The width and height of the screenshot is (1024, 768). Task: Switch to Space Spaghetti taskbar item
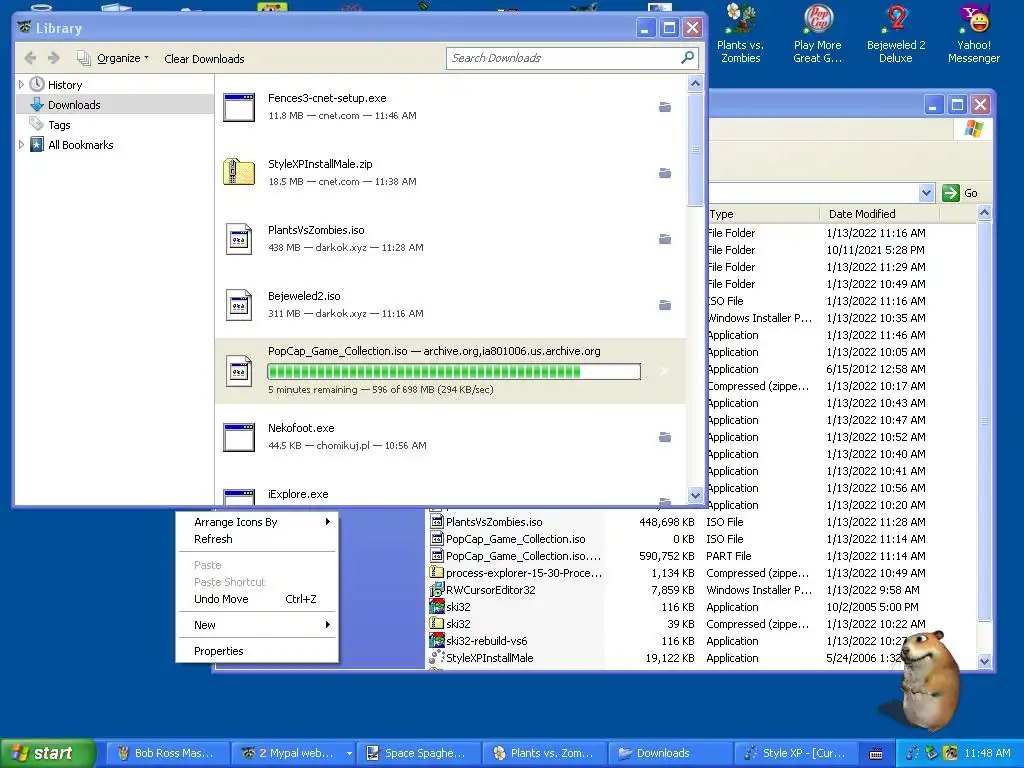pyautogui.click(x=419, y=753)
